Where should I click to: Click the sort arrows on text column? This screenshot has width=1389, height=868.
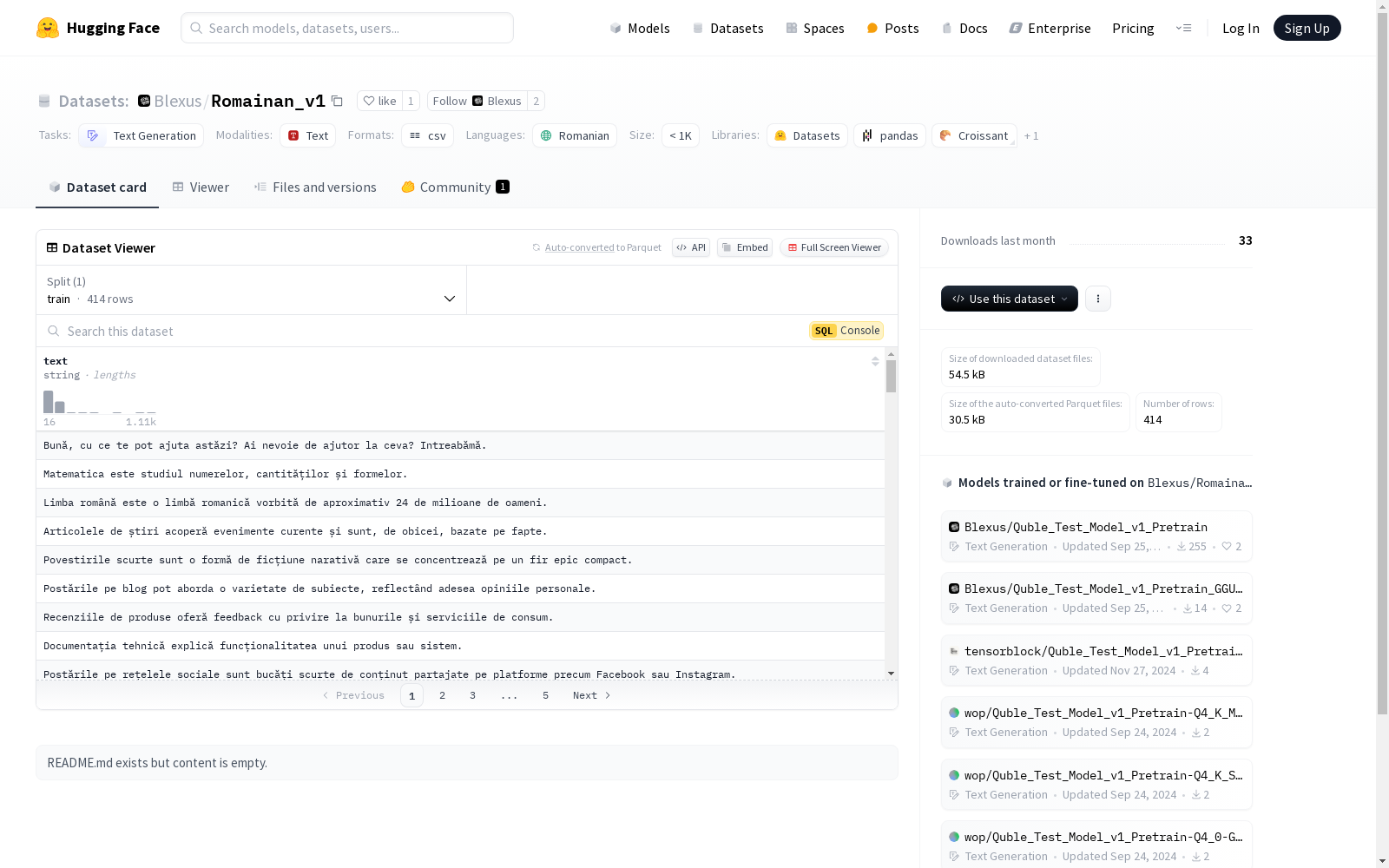tap(875, 361)
